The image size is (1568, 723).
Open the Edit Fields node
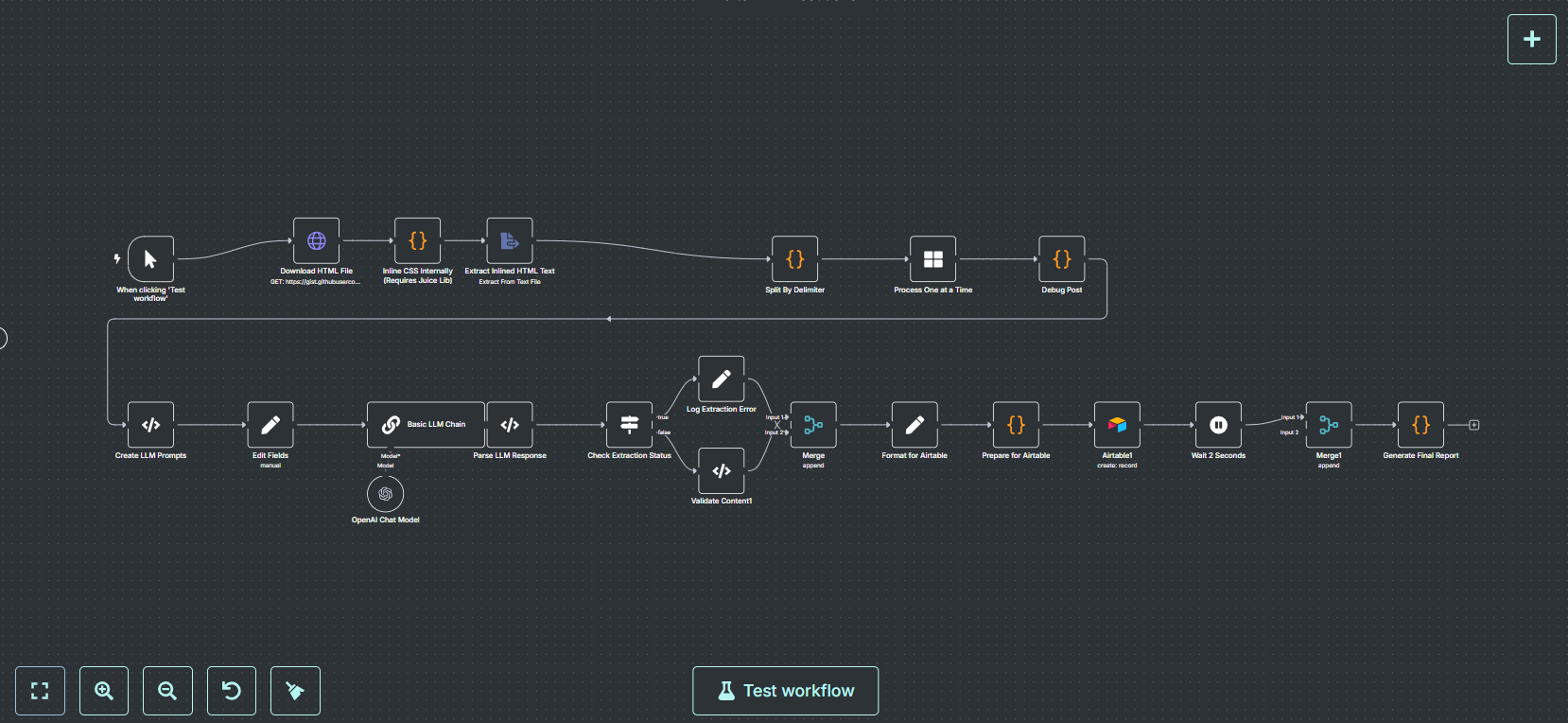point(270,425)
